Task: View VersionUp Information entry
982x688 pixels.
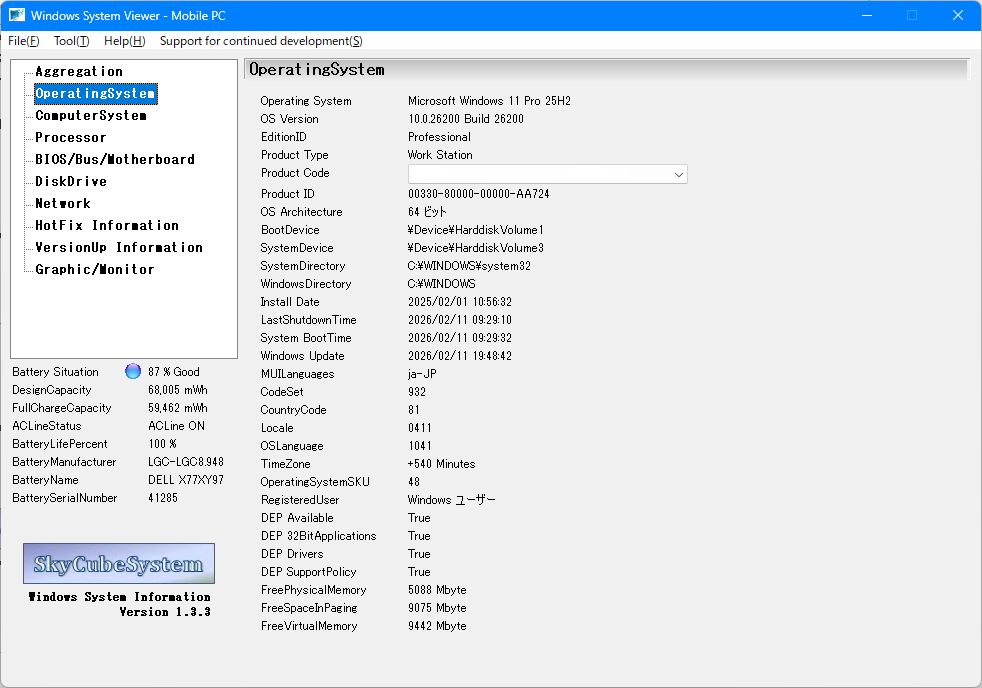Action: click(119, 248)
